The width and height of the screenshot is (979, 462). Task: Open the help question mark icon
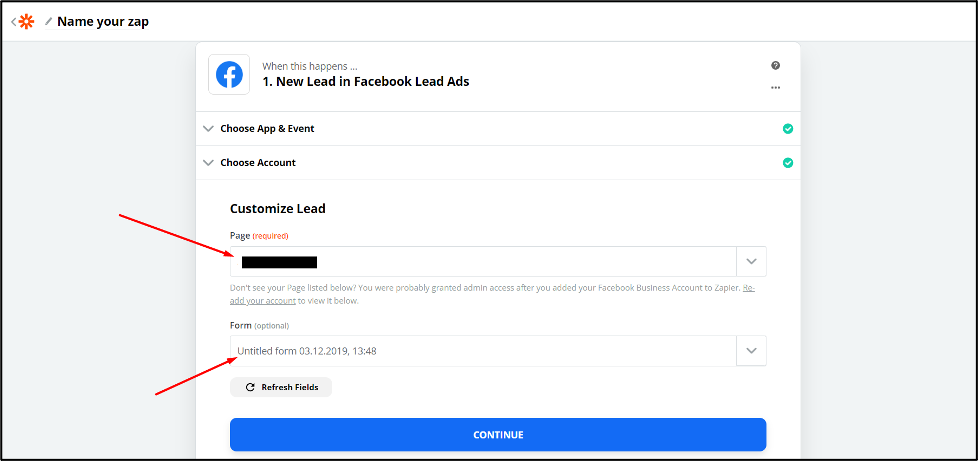click(x=775, y=66)
